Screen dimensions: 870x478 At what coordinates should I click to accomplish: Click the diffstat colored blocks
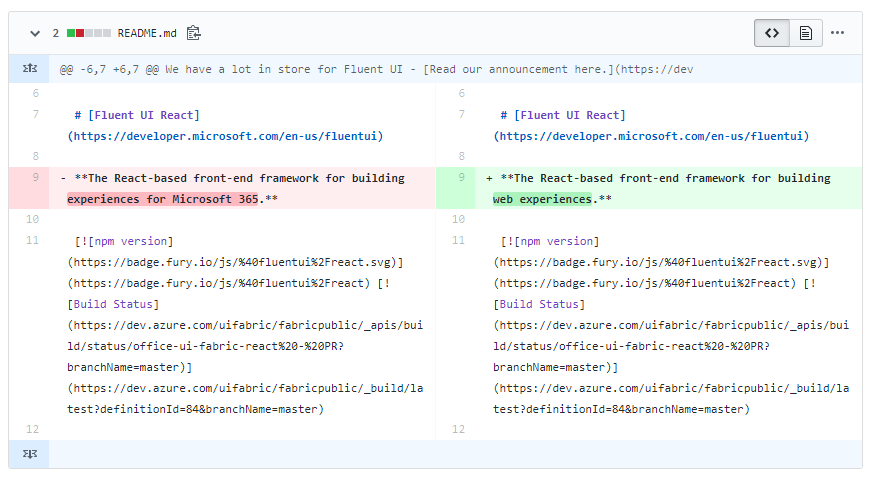89,33
